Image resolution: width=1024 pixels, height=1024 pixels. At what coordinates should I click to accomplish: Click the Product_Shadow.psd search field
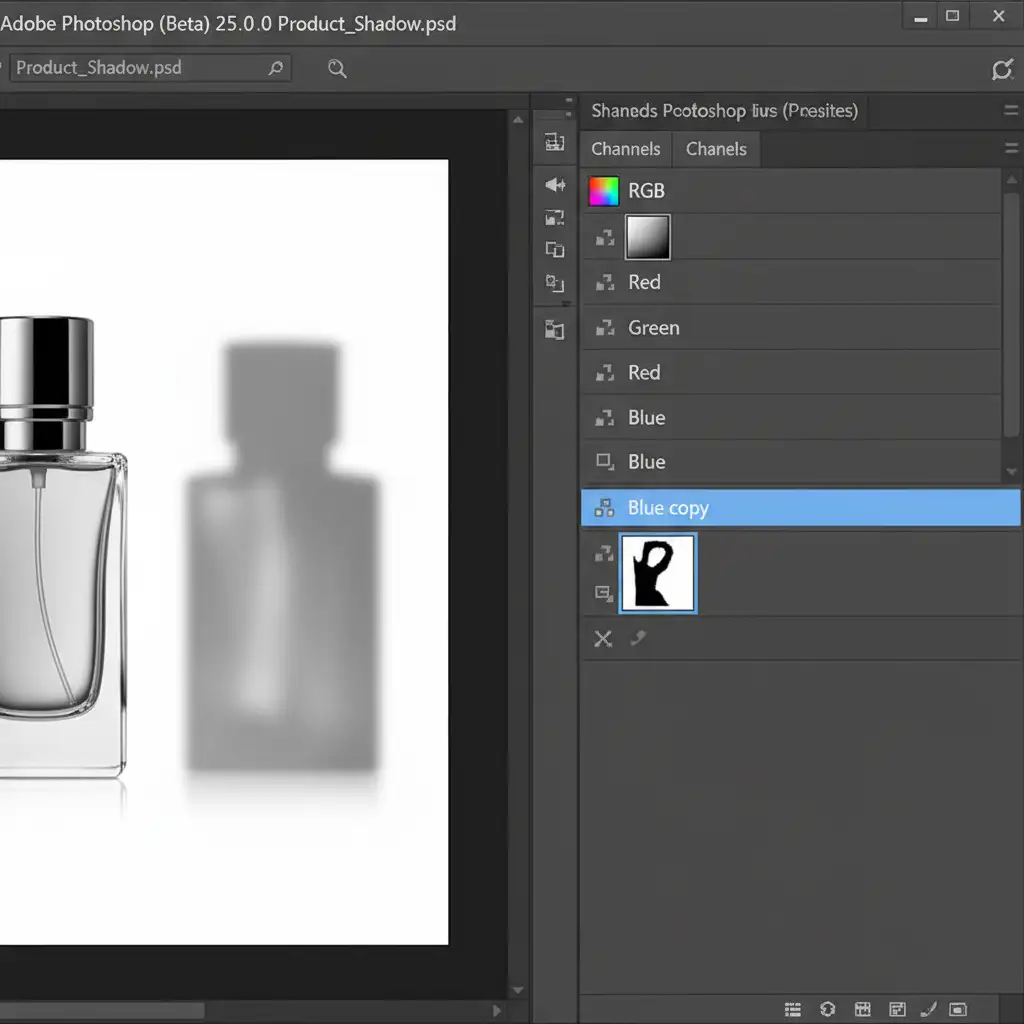coord(140,68)
